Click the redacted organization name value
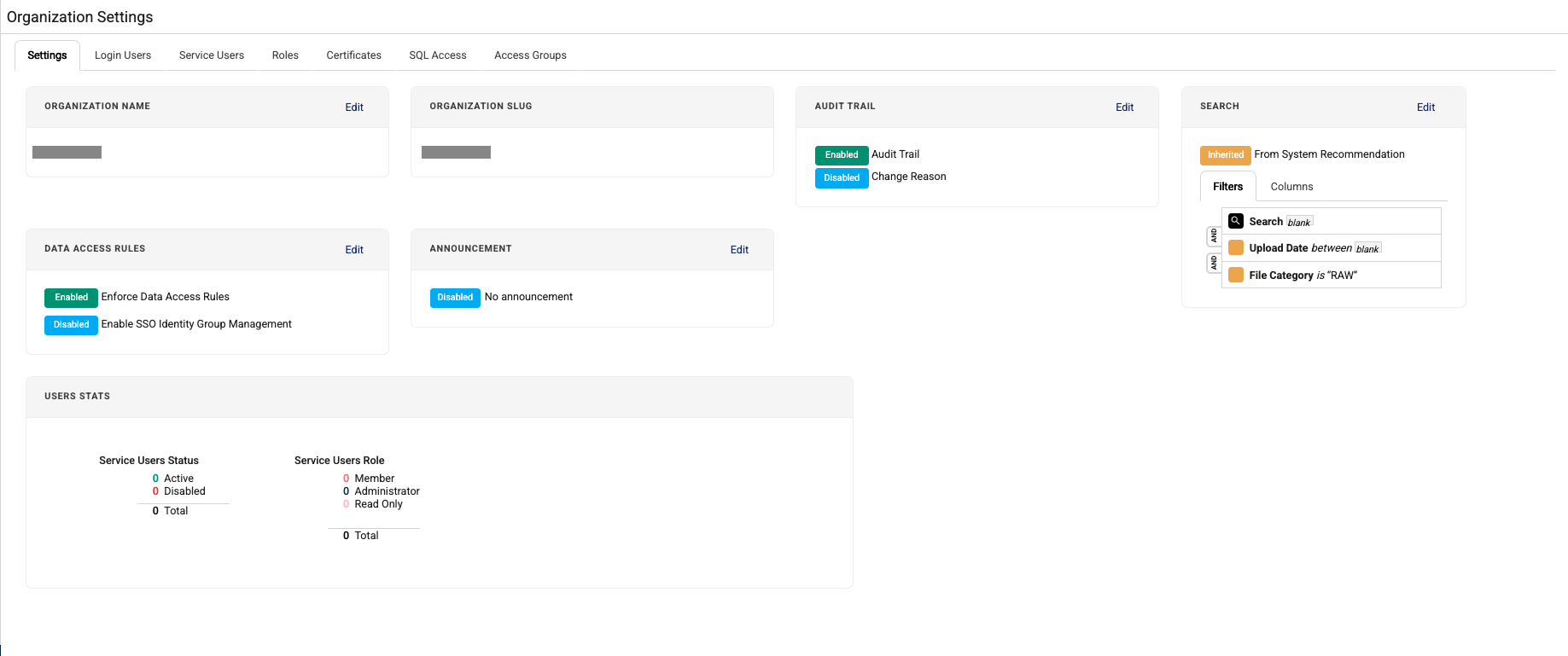The width and height of the screenshot is (1568, 656). 67,153
